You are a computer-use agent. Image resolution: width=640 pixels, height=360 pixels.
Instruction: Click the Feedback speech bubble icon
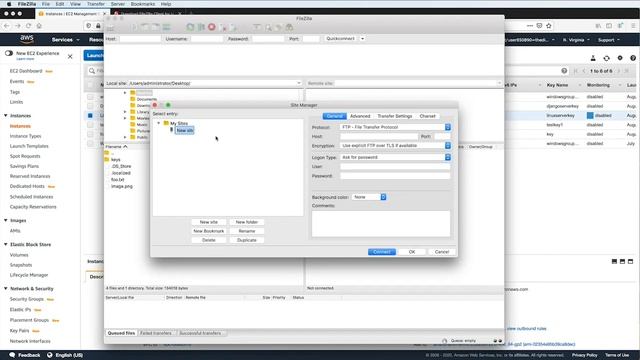pyautogui.click(x=12, y=355)
